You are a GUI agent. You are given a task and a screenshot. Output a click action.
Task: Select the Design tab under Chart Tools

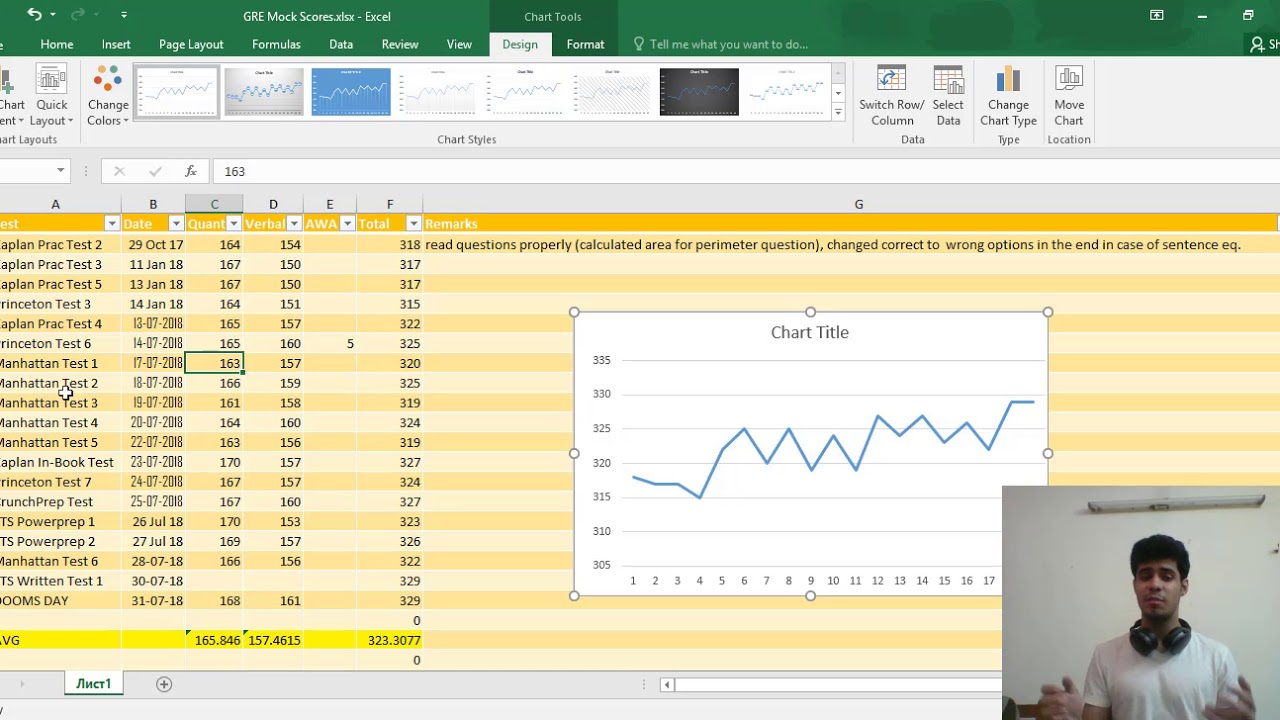pyautogui.click(x=520, y=44)
